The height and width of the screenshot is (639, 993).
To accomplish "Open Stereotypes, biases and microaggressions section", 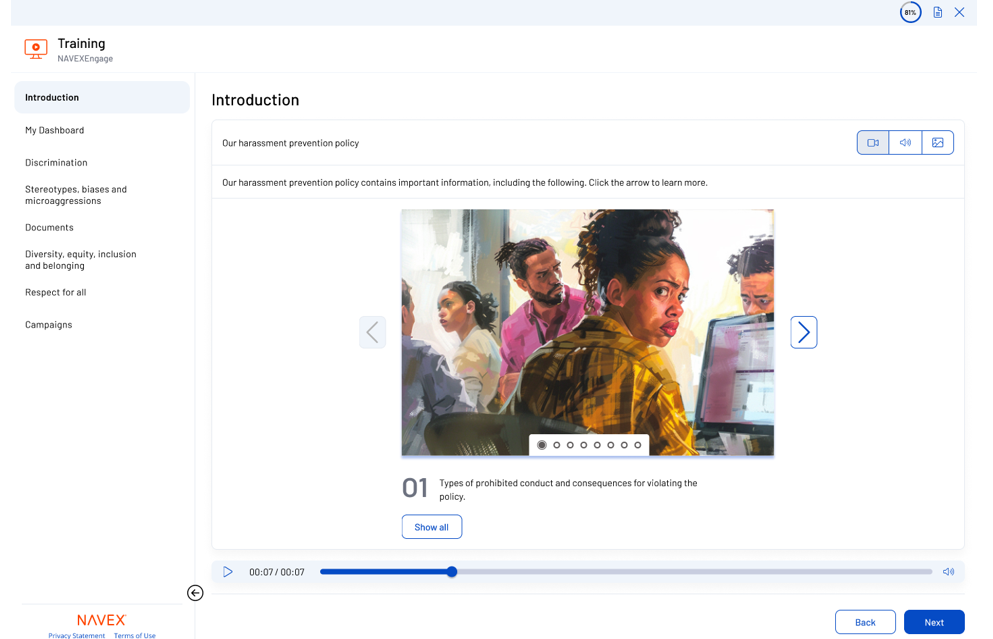I will (x=76, y=195).
